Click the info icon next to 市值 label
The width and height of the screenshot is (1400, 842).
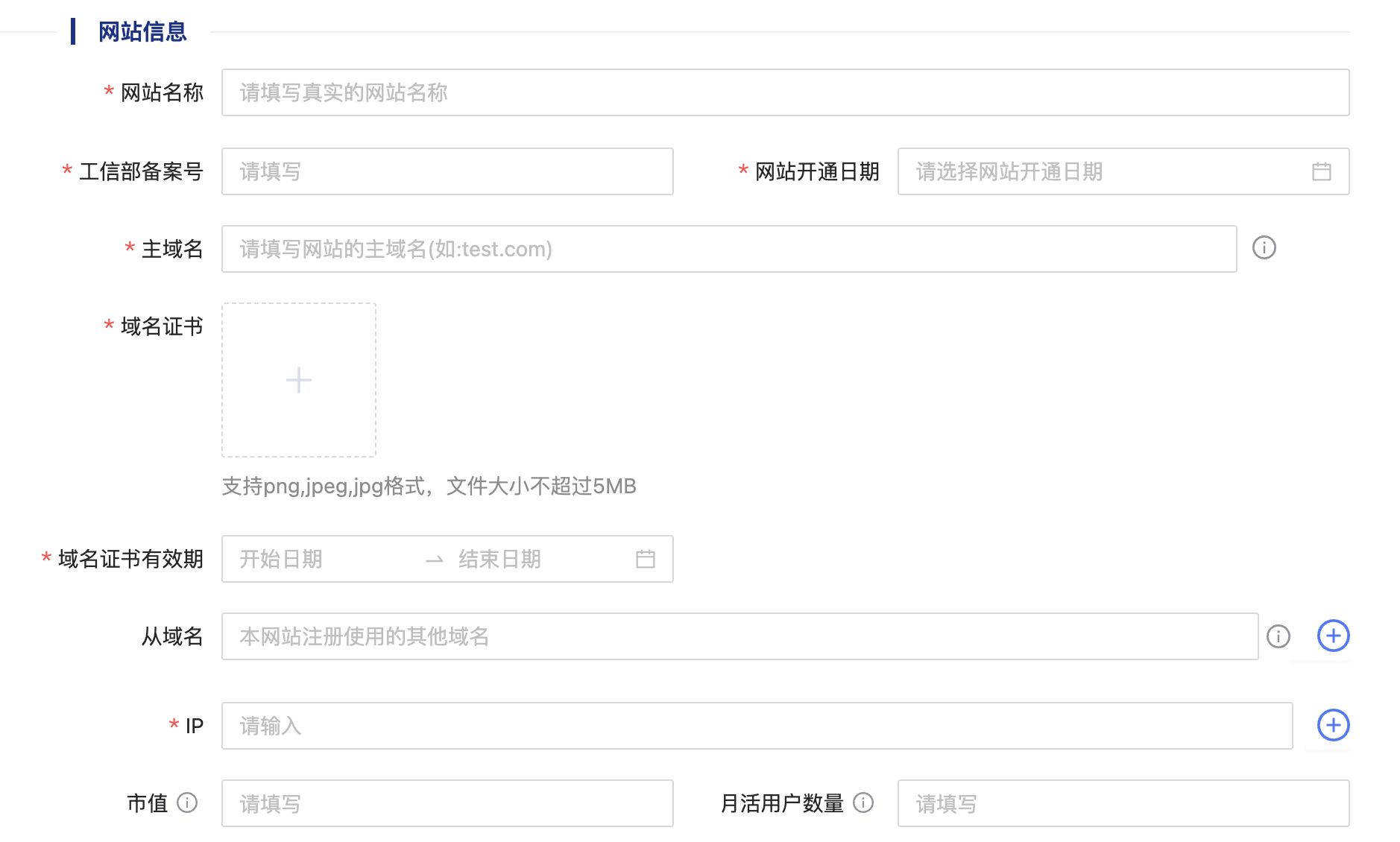click(188, 803)
